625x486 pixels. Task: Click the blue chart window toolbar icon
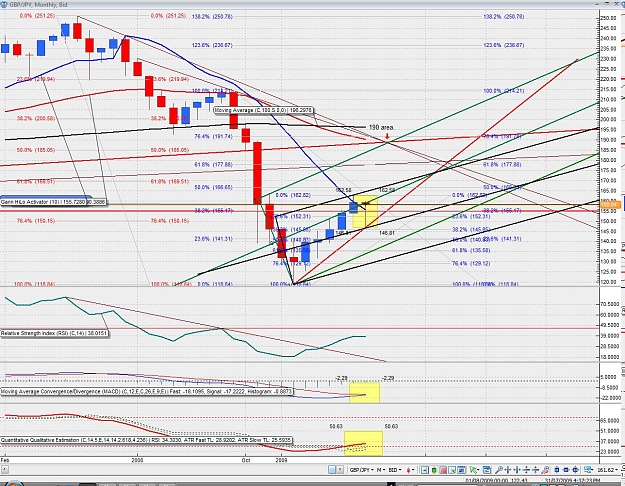click(x=462, y=470)
